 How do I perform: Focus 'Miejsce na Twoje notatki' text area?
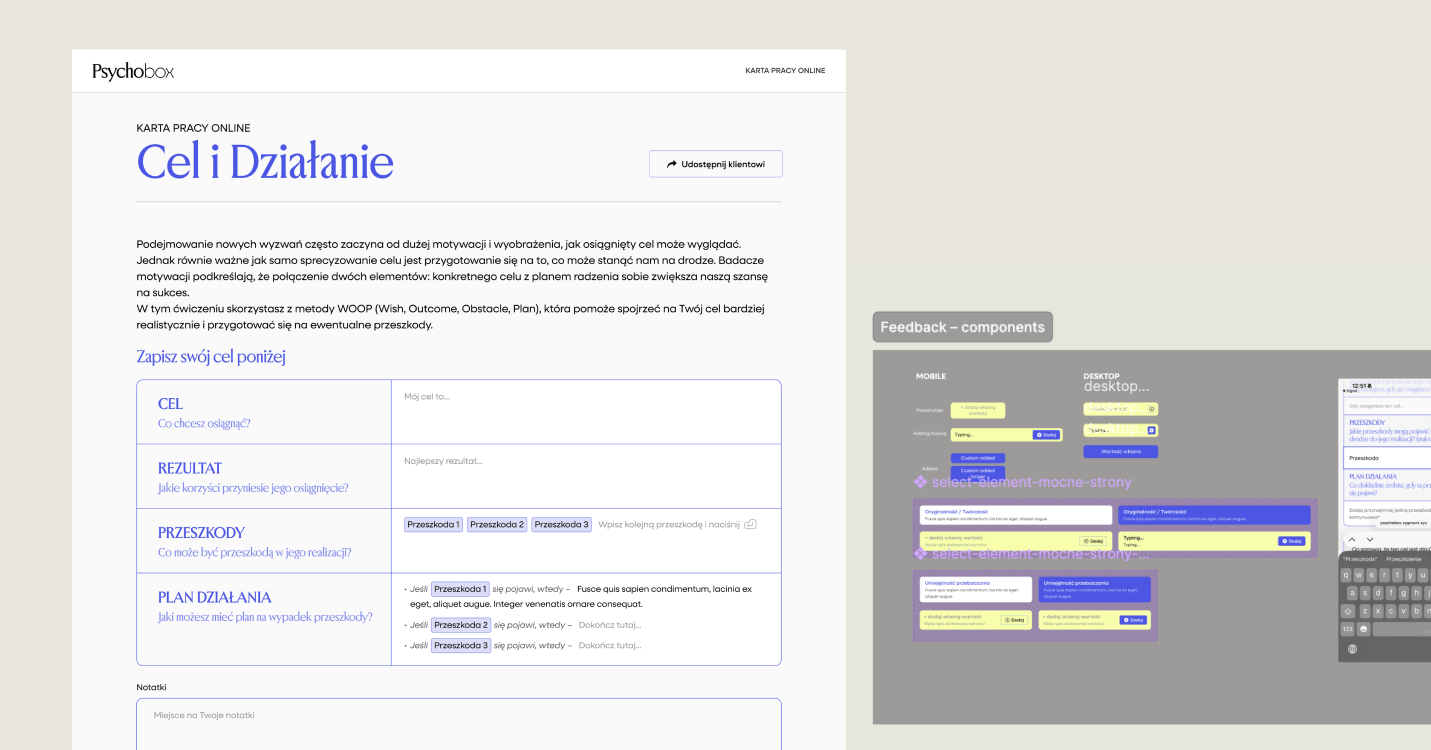click(x=459, y=724)
